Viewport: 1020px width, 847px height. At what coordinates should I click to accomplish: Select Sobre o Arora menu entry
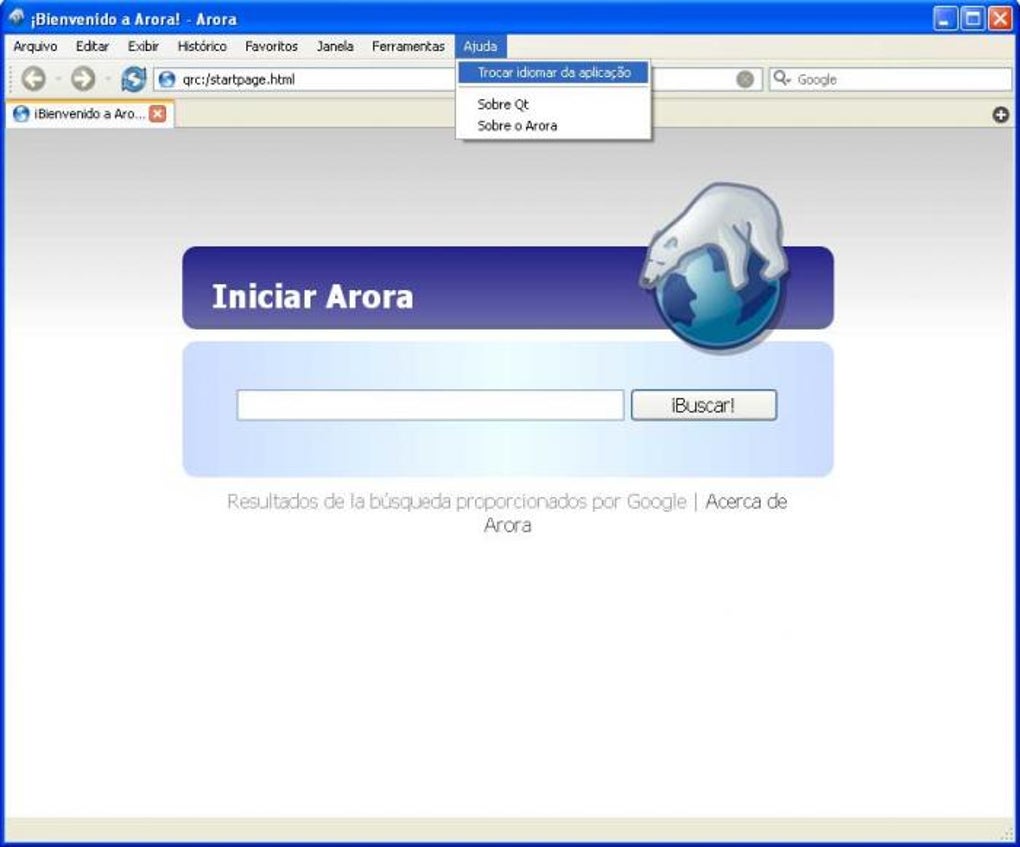coord(554,126)
